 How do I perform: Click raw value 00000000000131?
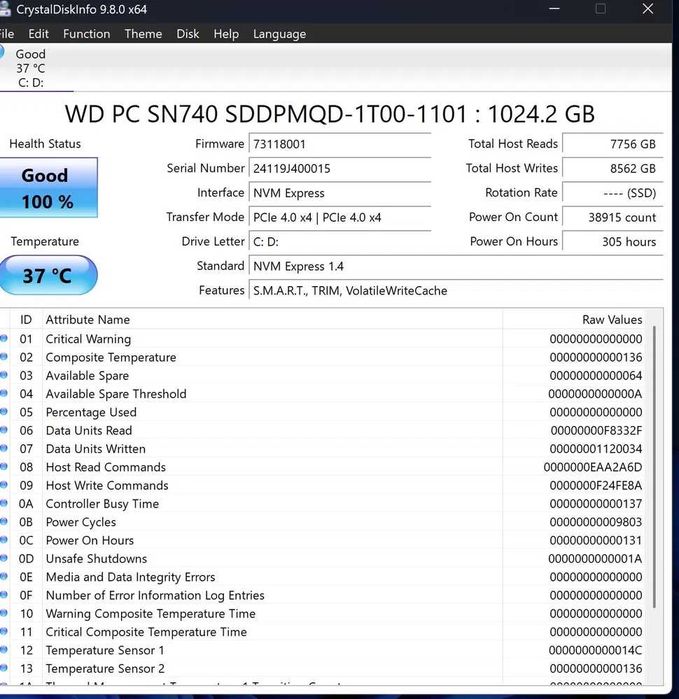coord(596,540)
